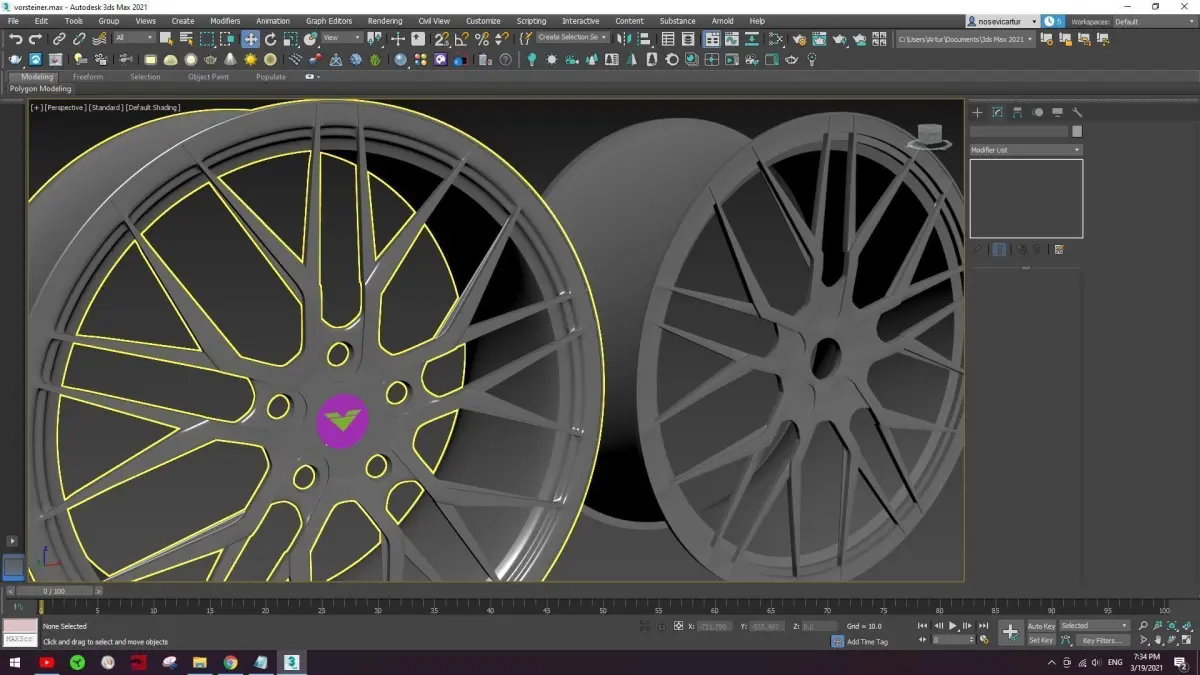The width and height of the screenshot is (1200, 675).
Task: Open key filter Selected dropdown
Action: (1094, 626)
